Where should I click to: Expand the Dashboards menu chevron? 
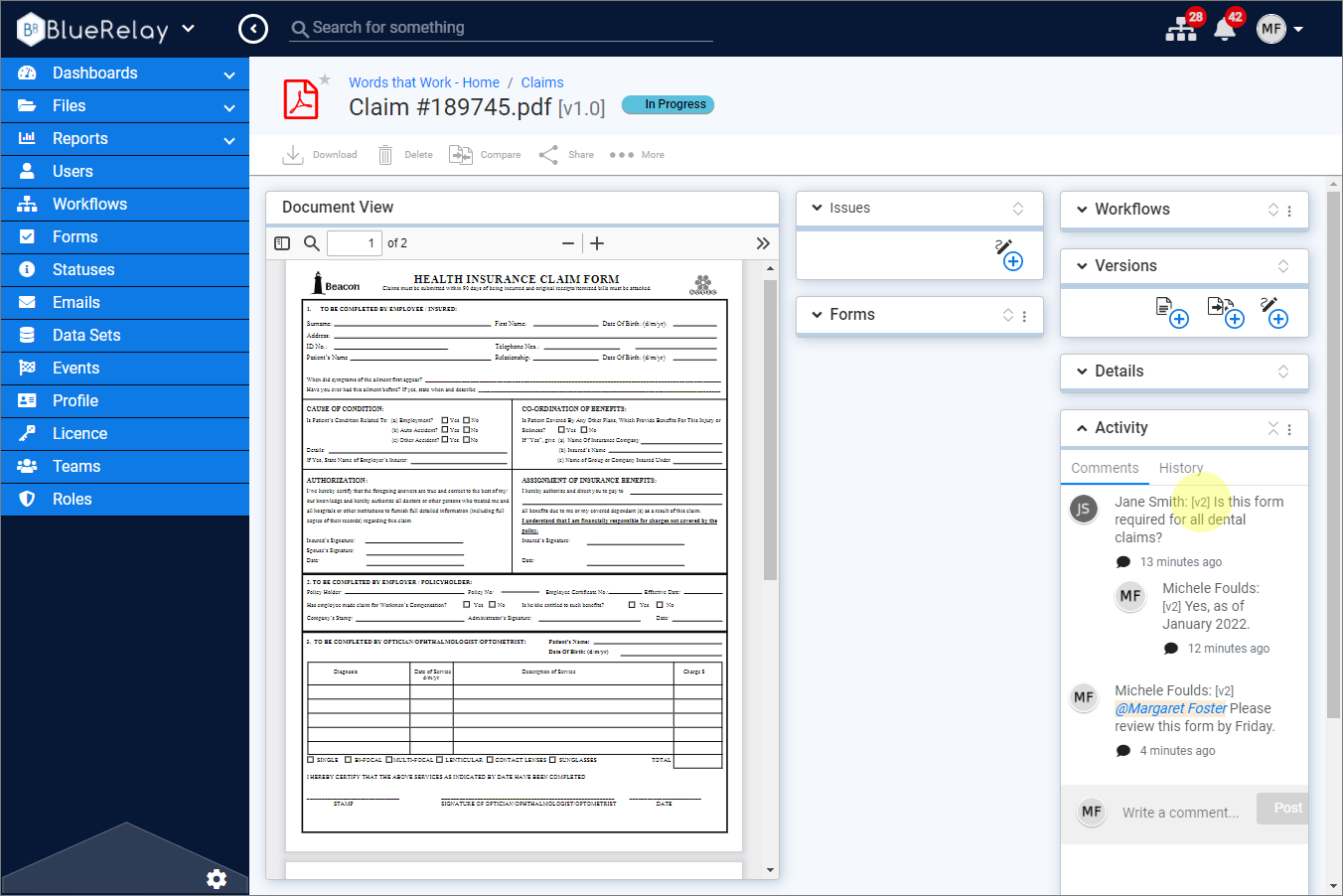[x=229, y=75]
